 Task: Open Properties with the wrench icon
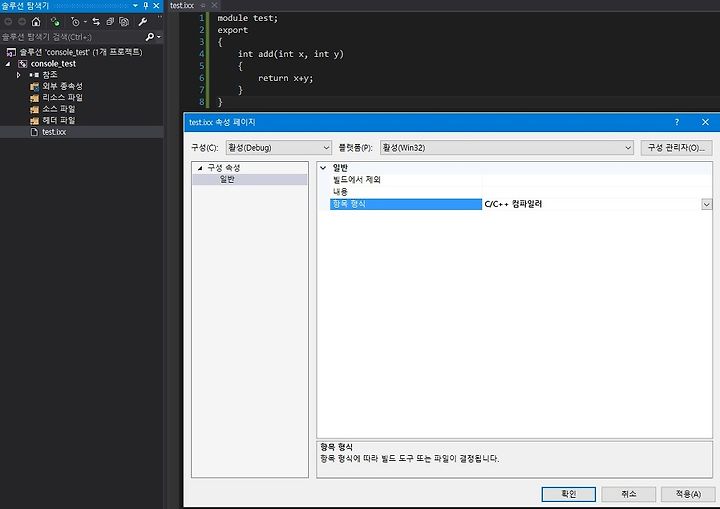[x=143, y=22]
